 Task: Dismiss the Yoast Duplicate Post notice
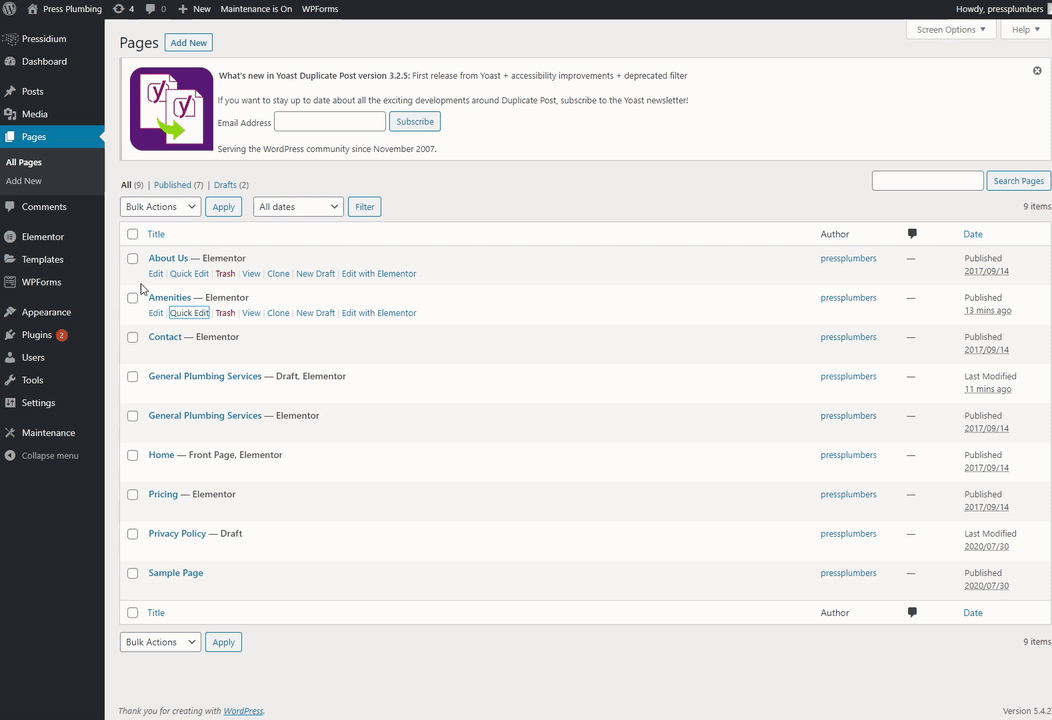tap(1037, 70)
